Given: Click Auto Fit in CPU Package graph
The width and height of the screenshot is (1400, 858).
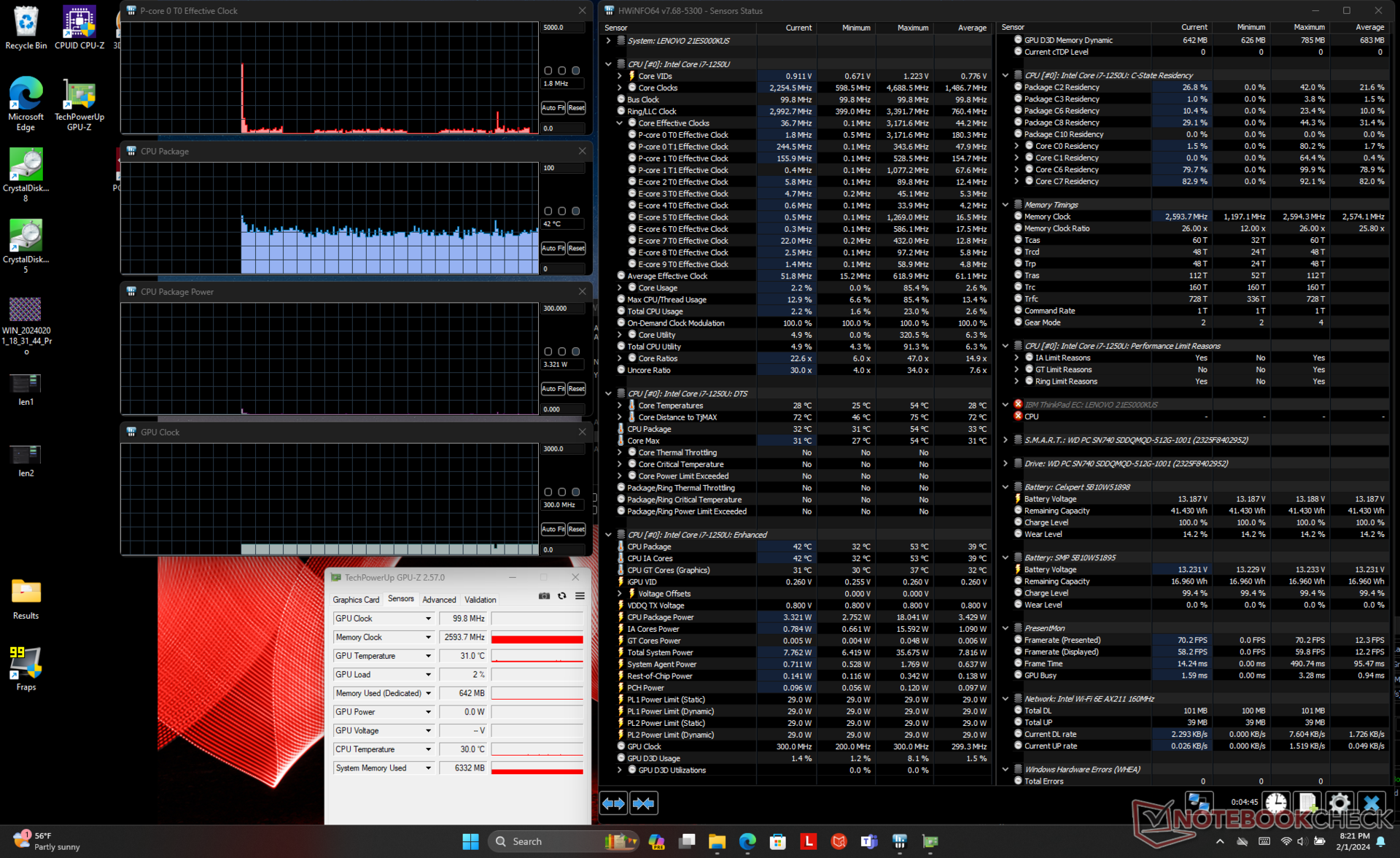Looking at the screenshot, I should pyautogui.click(x=553, y=248).
